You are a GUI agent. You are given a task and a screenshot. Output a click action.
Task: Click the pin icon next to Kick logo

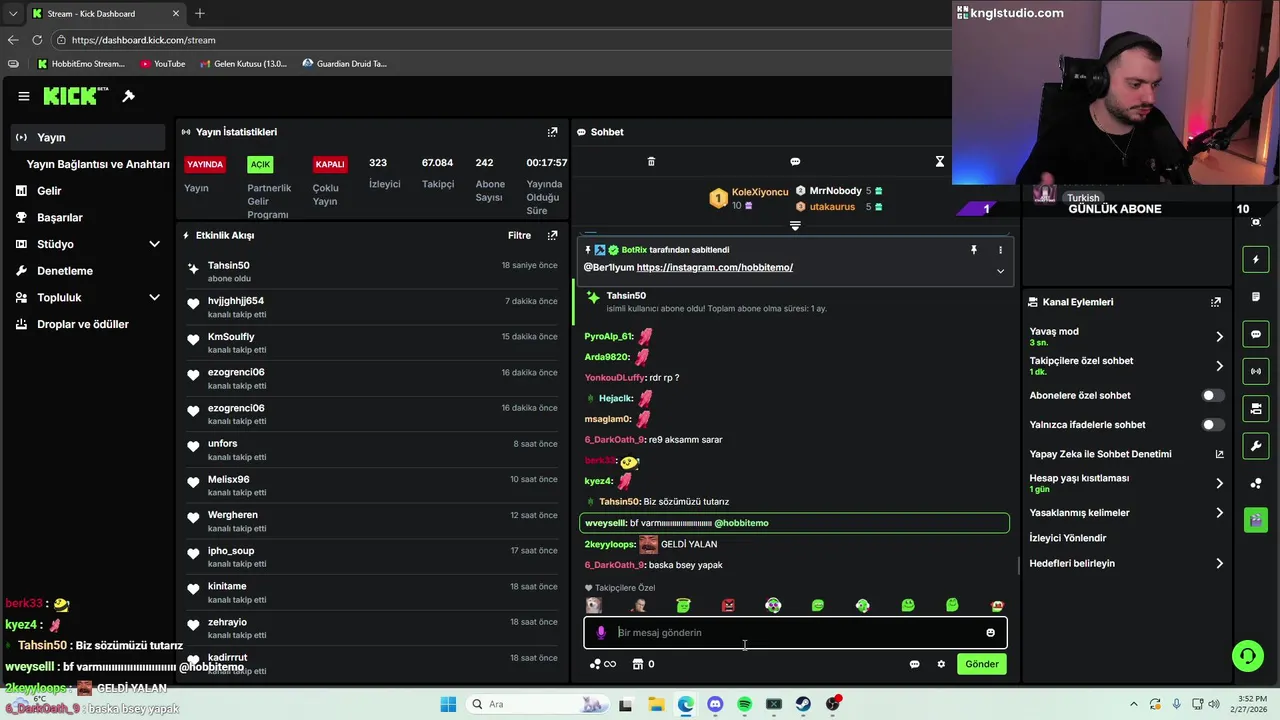[128, 96]
